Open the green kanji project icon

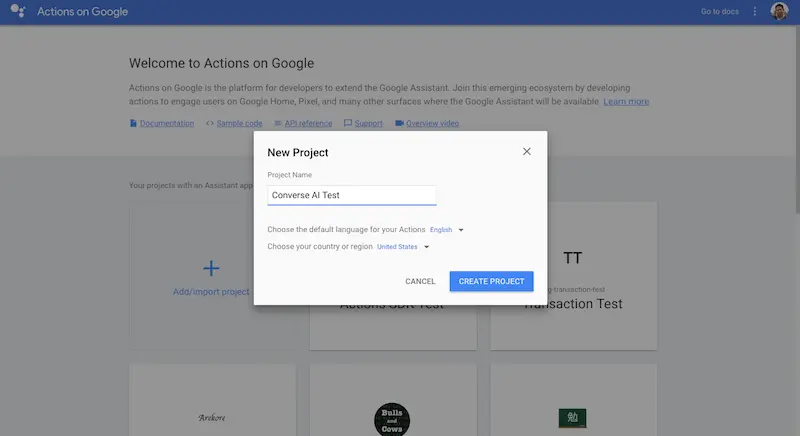pos(572,418)
